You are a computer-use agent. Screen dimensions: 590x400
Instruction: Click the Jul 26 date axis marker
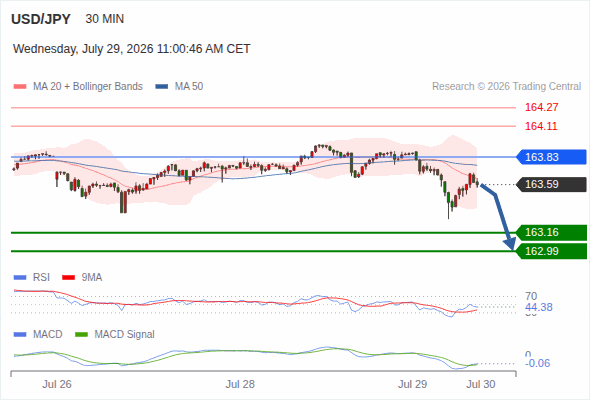tap(57, 384)
